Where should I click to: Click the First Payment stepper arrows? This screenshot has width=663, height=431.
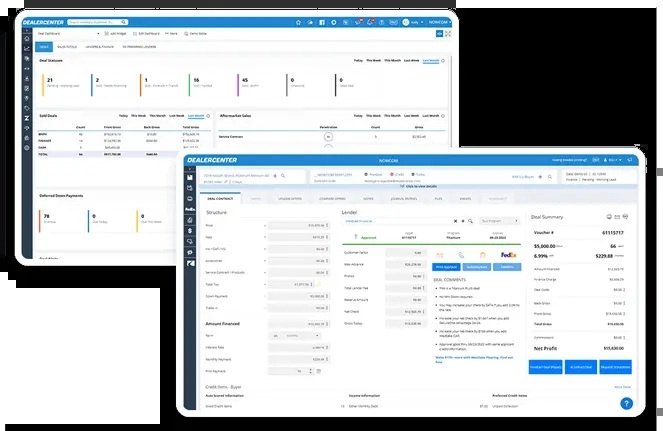click(x=311, y=371)
